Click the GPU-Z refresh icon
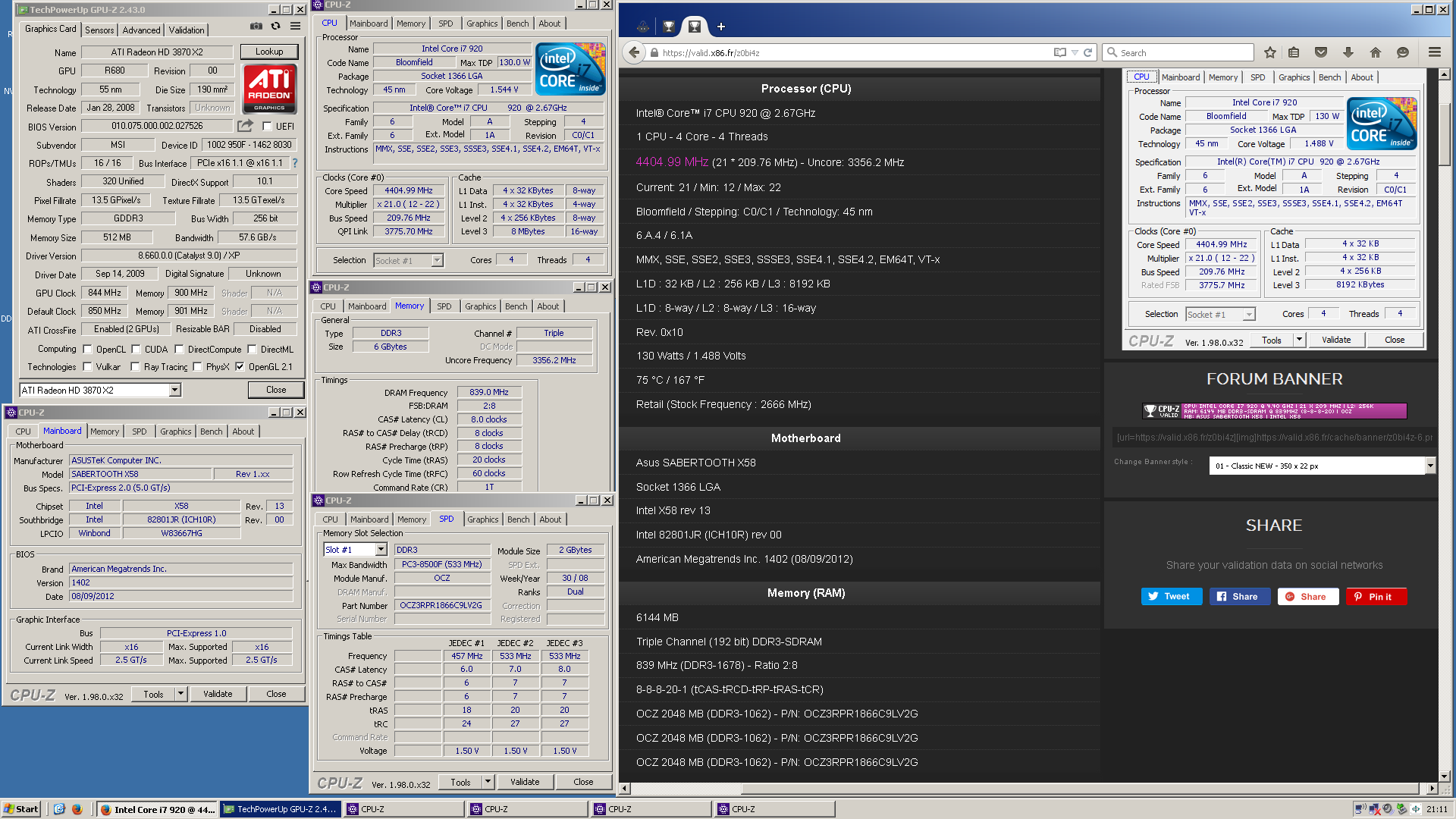 click(x=275, y=26)
